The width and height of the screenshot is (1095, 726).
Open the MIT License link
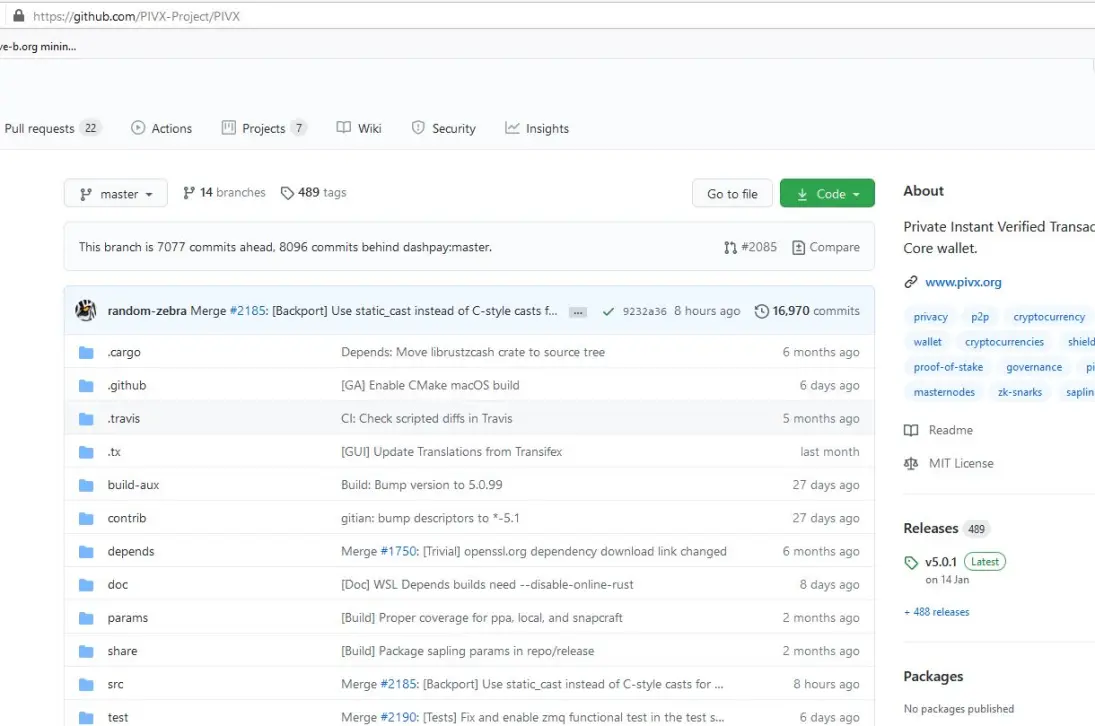[x=948, y=464]
